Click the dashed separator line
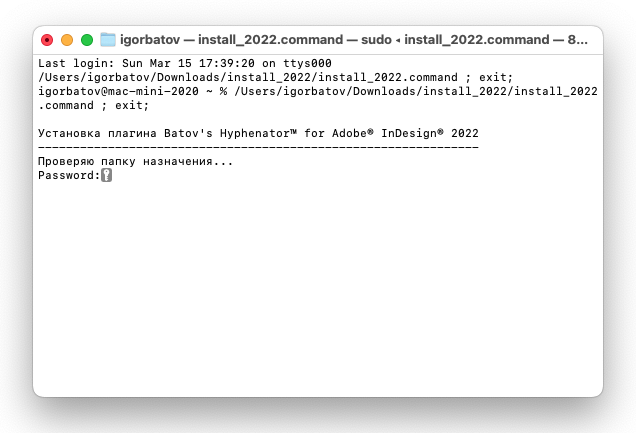636x433 pixels. click(x=258, y=147)
